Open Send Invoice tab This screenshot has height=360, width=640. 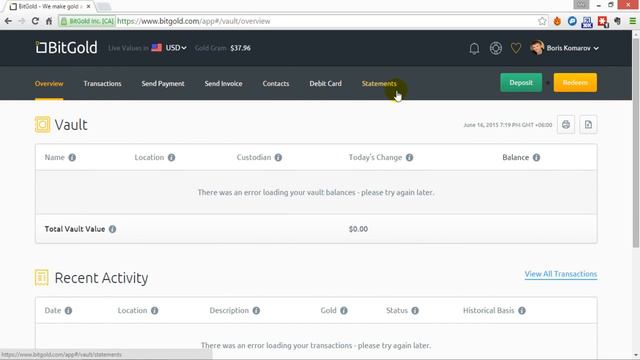click(223, 84)
